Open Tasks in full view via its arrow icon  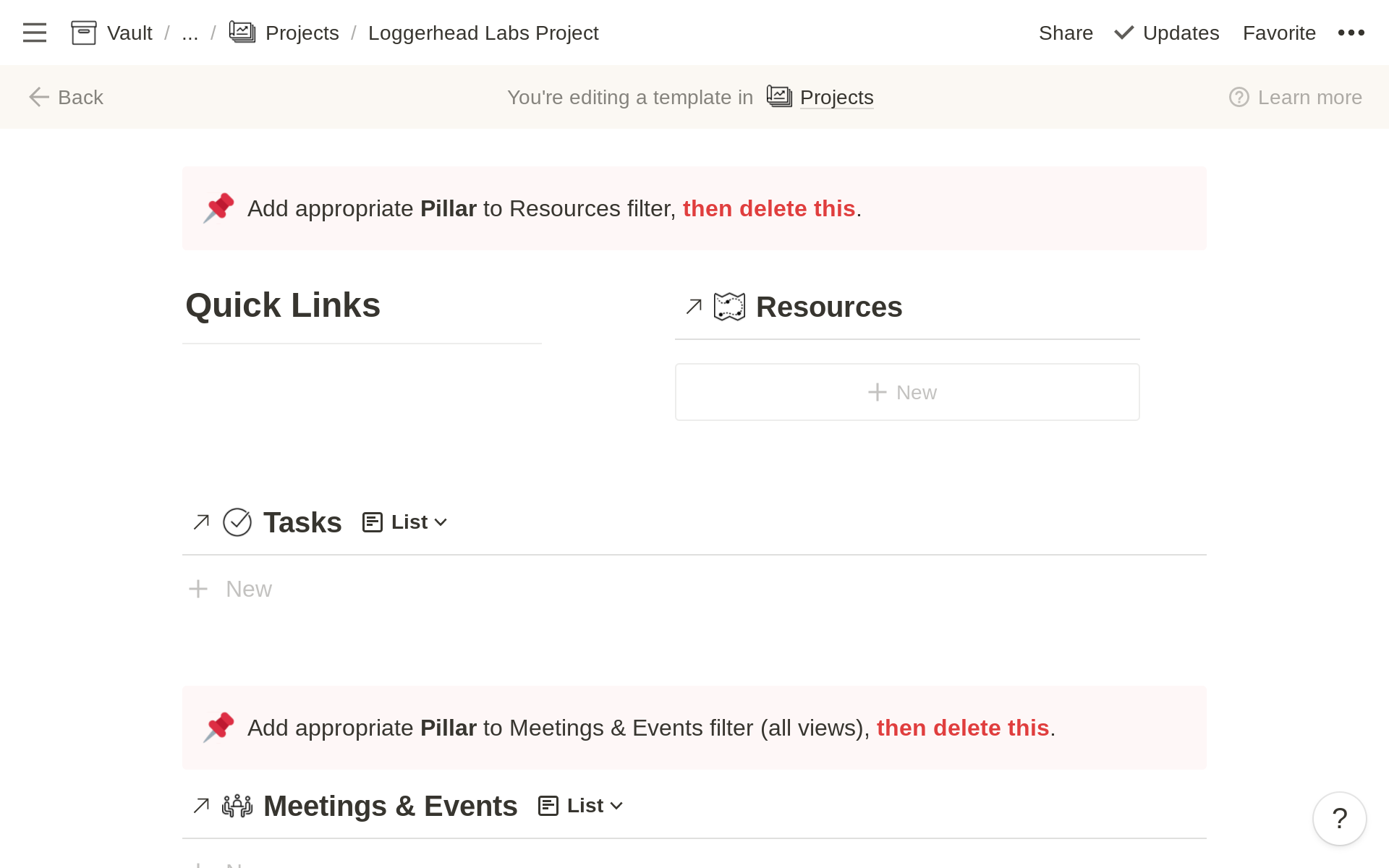[x=200, y=522]
